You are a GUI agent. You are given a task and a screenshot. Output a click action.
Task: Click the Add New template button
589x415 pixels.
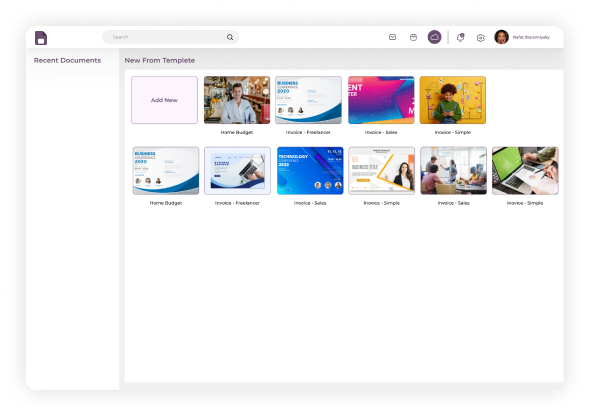(x=164, y=100)
